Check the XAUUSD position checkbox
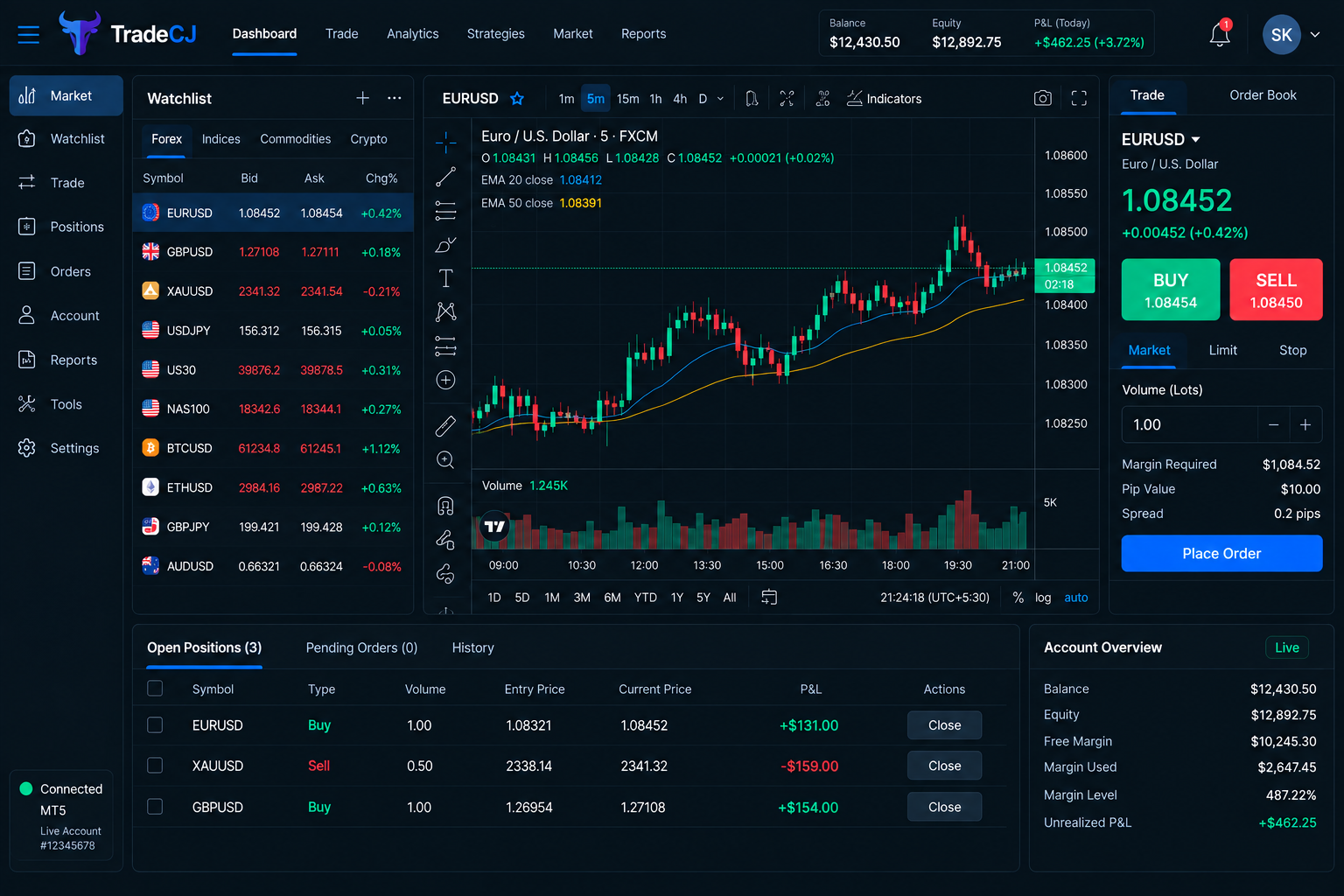The height and width of the screenshot is (896, 1344). coord(155,766)
